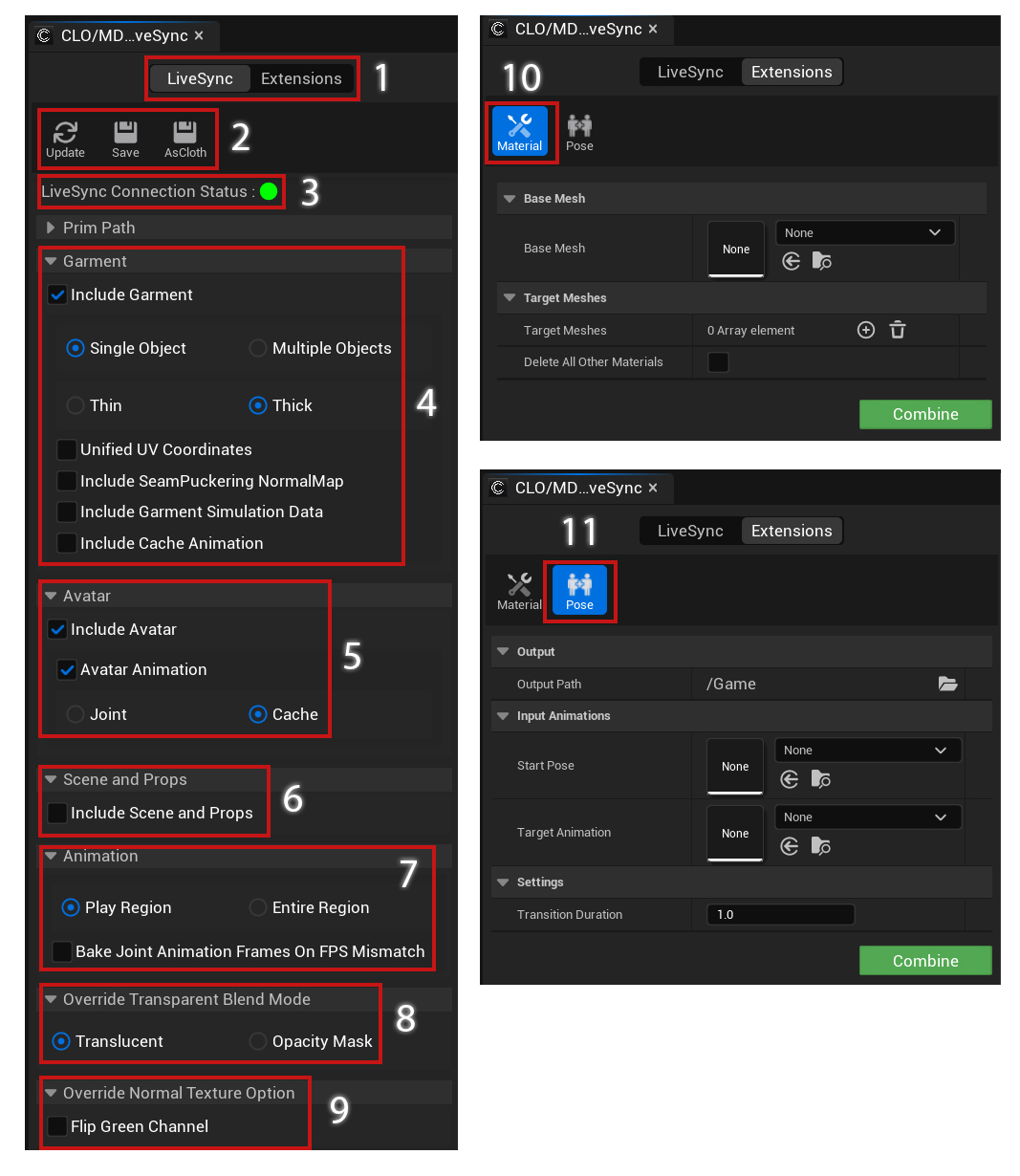Switch to LiveSync tab in Pose panel
Screen dimensions: 1020x1176
pyautogui.click(x=690, y=531)
